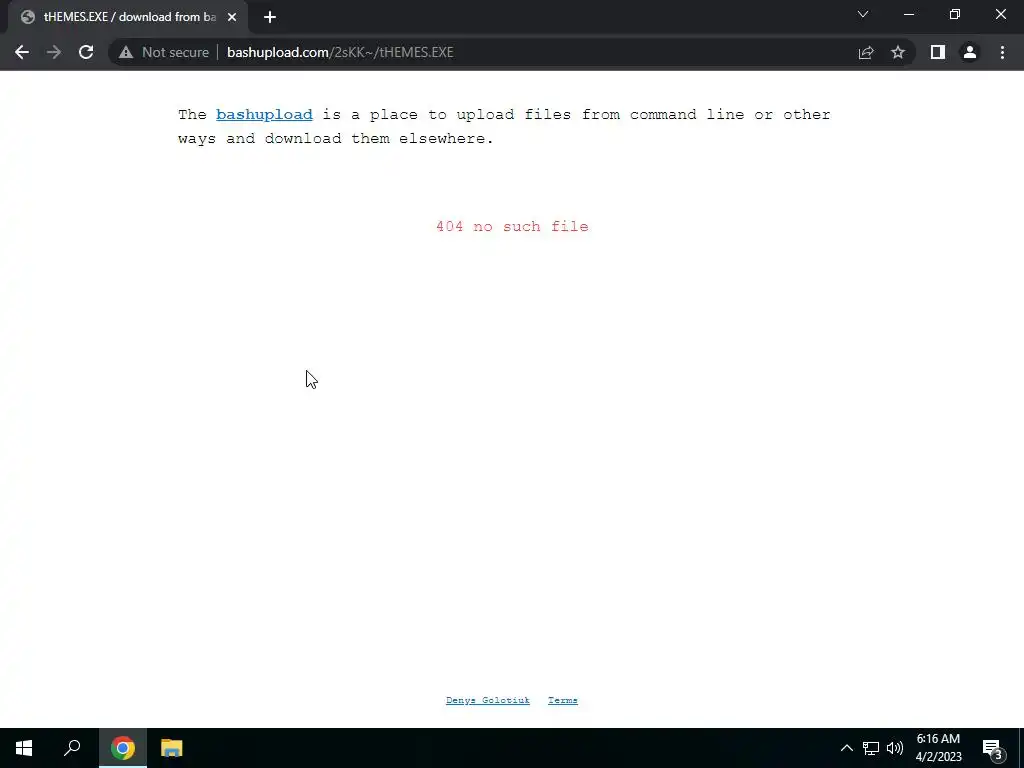Open the notification center
This screenshot has width=1024, height=768.
[992, 748]
